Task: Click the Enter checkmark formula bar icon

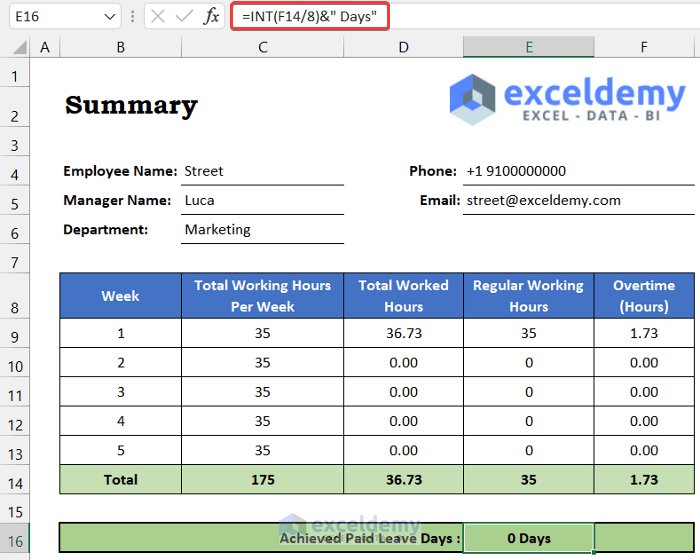Action: pos(184,17)
